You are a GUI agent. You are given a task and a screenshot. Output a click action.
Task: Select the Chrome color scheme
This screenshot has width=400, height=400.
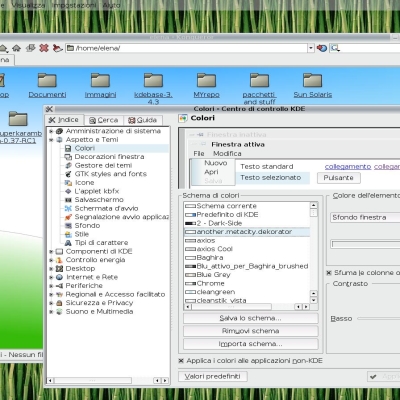[247, 283]
